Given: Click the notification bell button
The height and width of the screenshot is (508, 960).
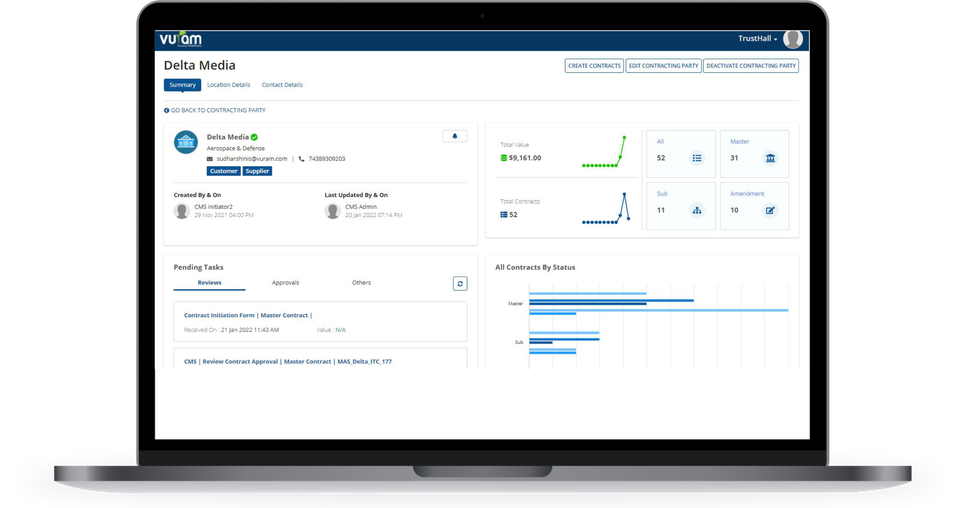Looking at the screenshot, I should click(455, 136).
